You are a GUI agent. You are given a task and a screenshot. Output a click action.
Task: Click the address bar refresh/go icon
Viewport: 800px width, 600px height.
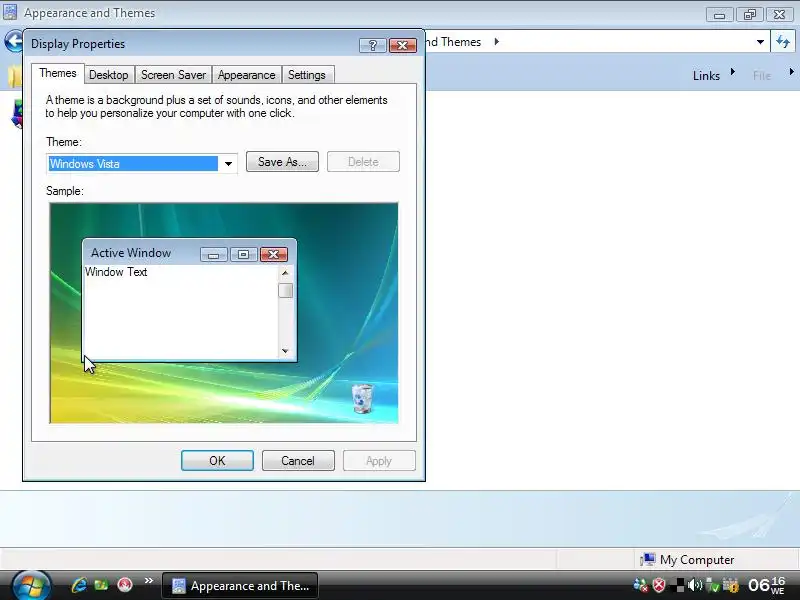click(x=783, y=41)
